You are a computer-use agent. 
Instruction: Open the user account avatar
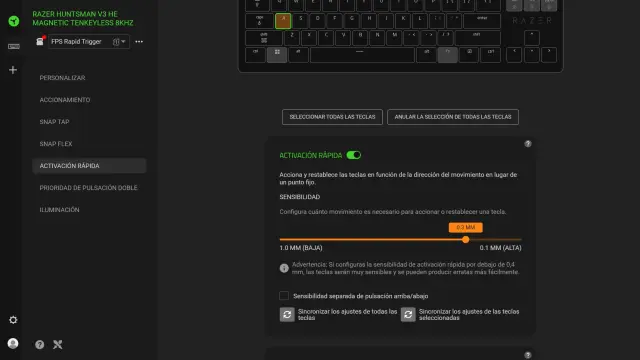pos(13,344)
